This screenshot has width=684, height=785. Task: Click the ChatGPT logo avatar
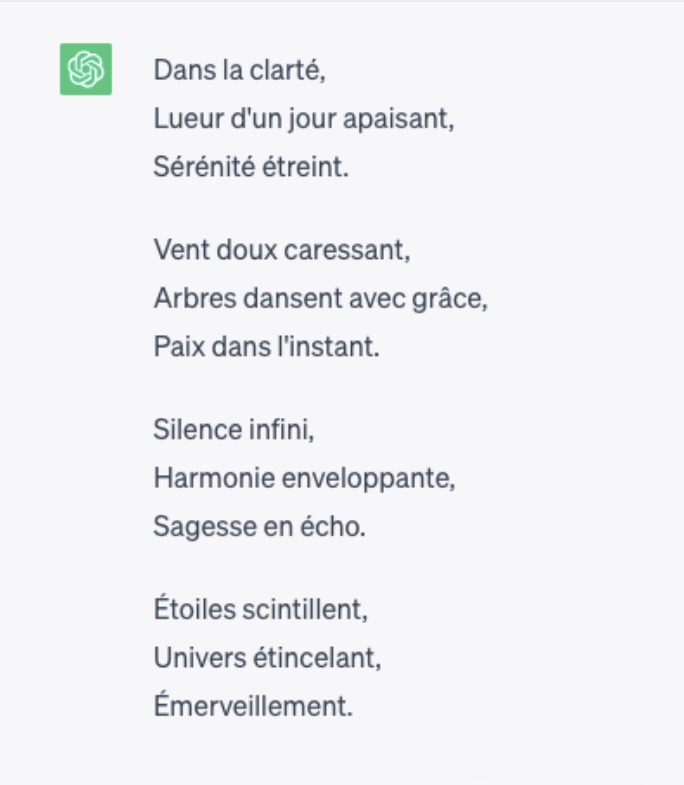(x=85, y=70)
